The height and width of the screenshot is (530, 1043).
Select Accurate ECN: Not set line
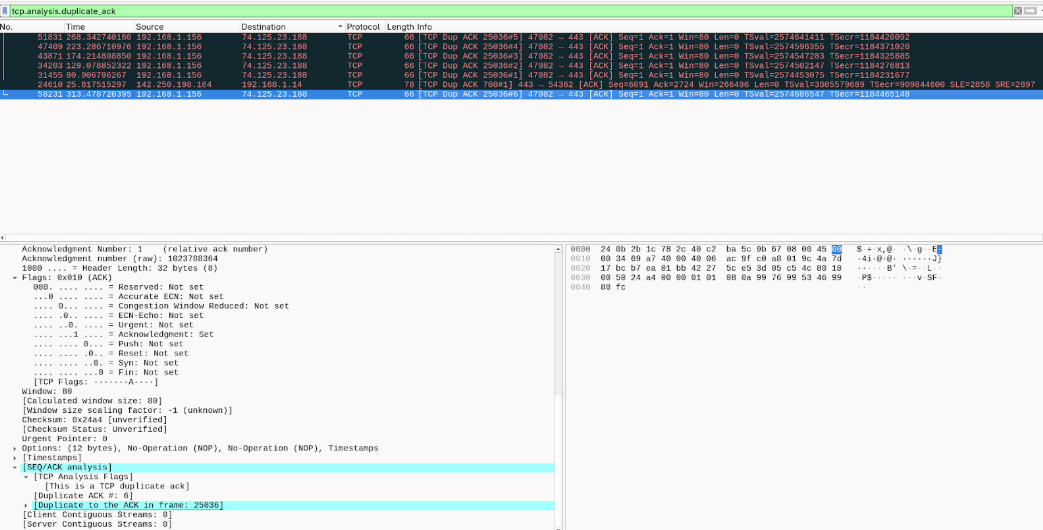point(128,297)
